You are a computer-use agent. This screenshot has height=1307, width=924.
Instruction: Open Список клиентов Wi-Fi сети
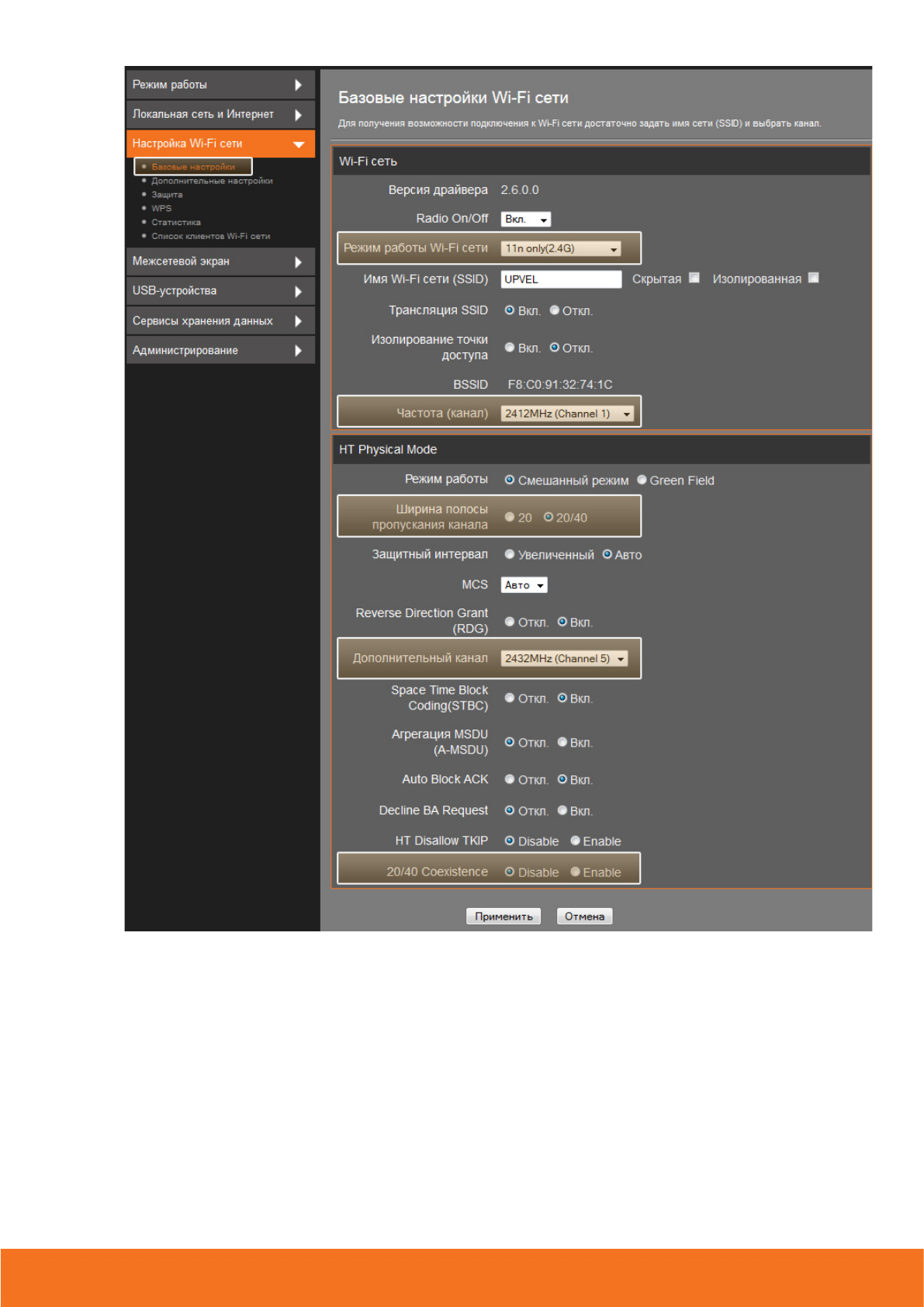210,236
